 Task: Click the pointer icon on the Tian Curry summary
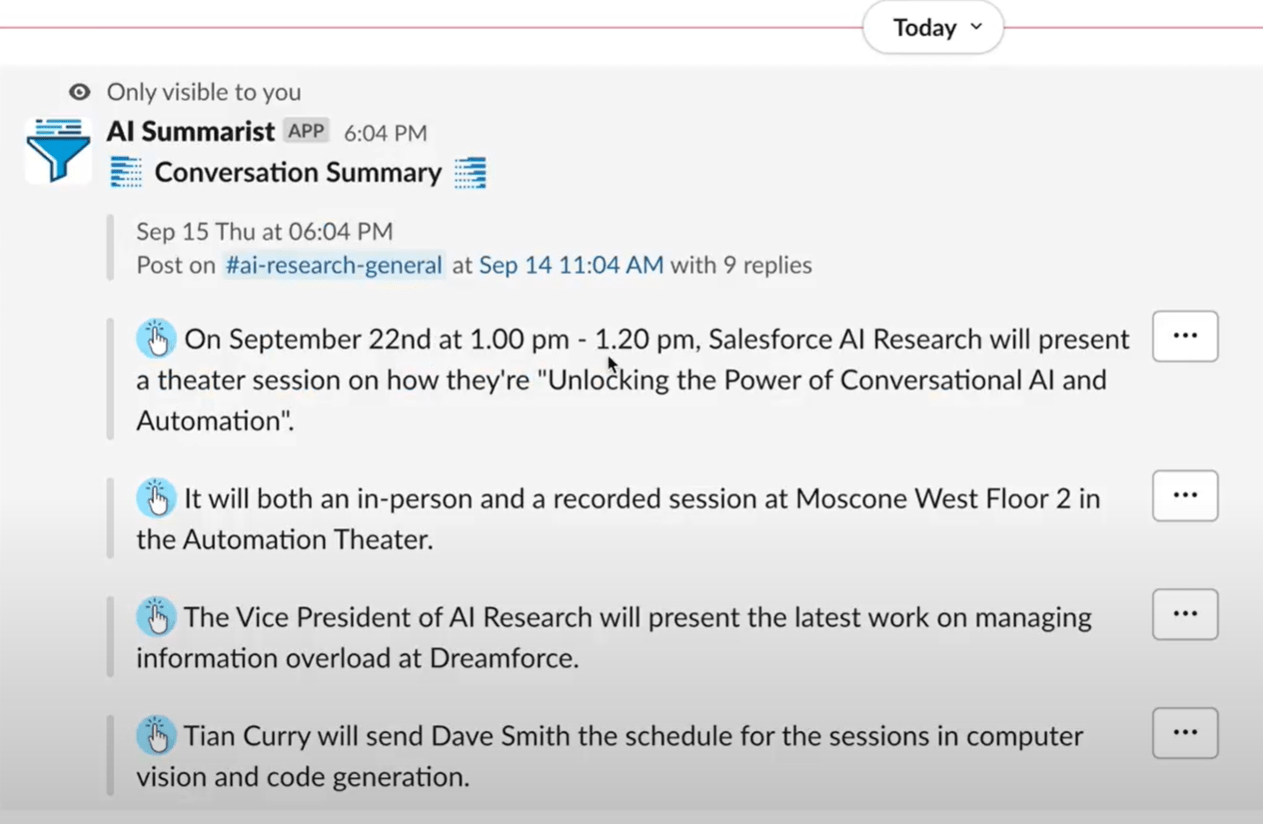(156, 736)
